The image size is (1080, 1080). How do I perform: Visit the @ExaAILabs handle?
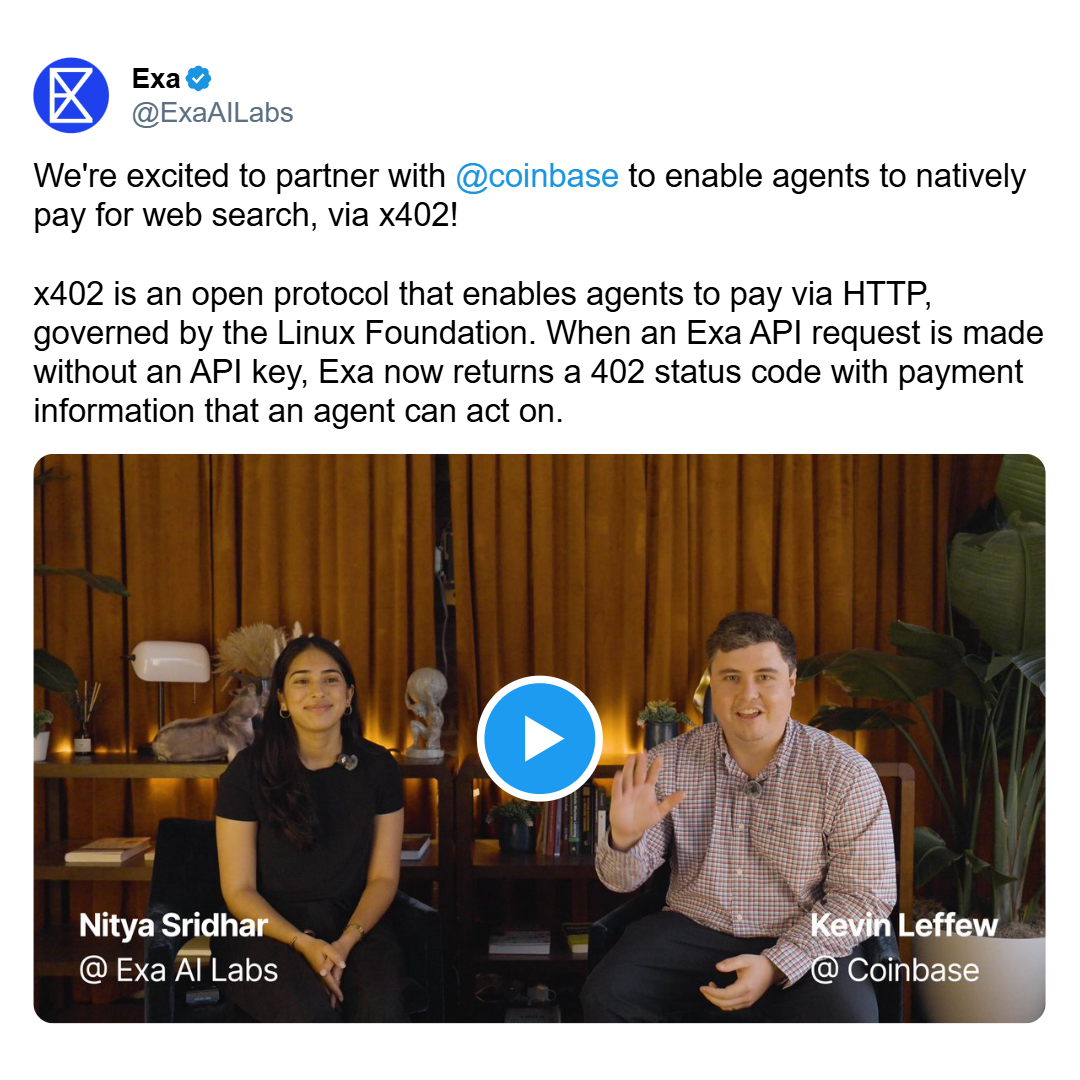(212, 113)
